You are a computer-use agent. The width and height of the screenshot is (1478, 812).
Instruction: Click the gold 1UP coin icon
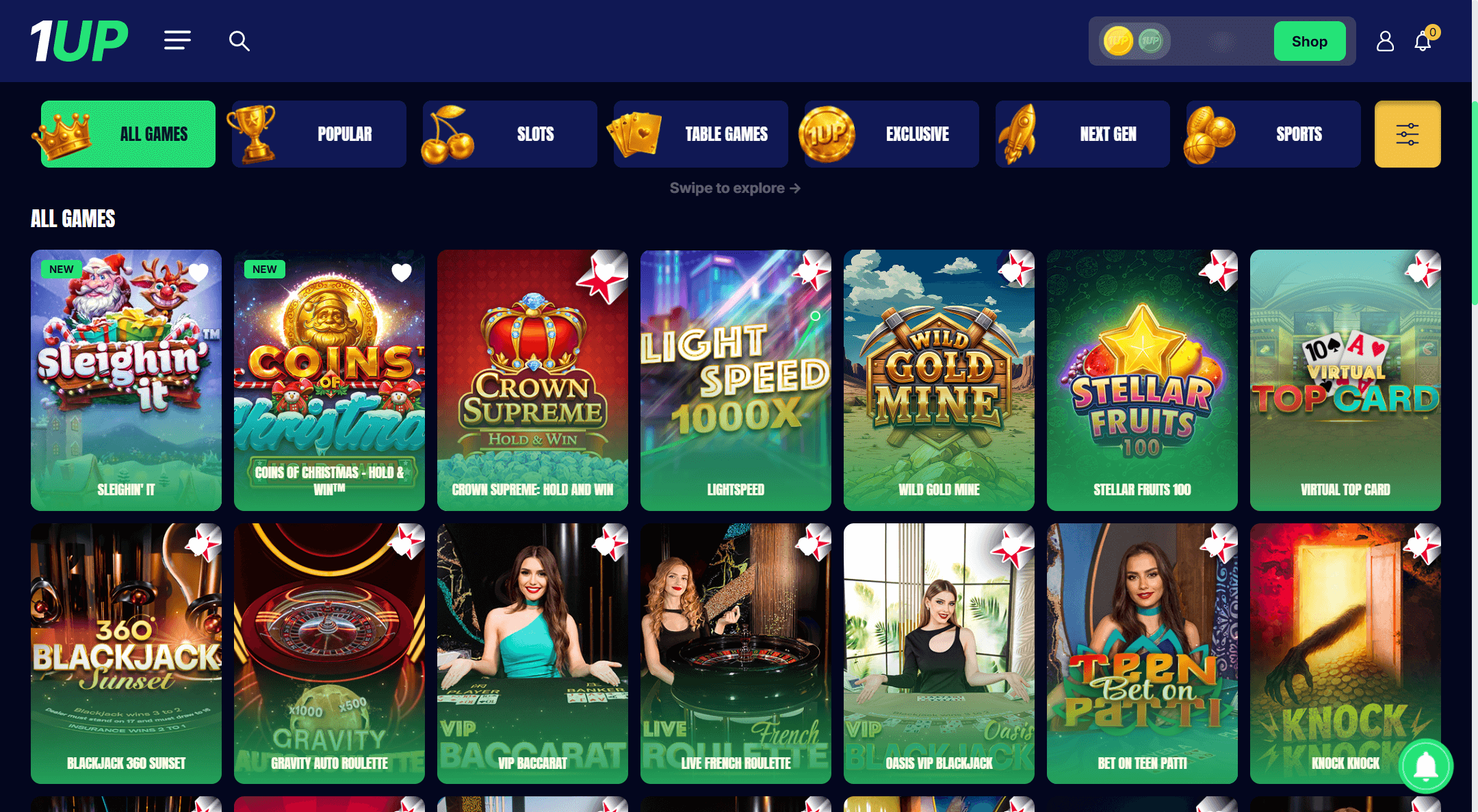pyautogui.click(x=1118, y=41)
